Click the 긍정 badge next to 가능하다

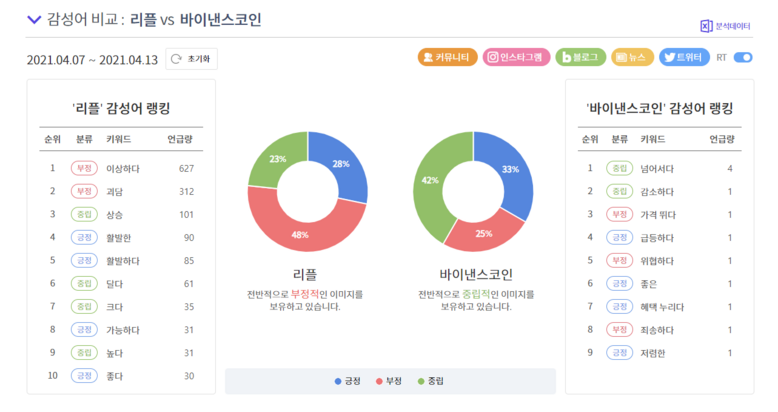(x=84, y=330)
